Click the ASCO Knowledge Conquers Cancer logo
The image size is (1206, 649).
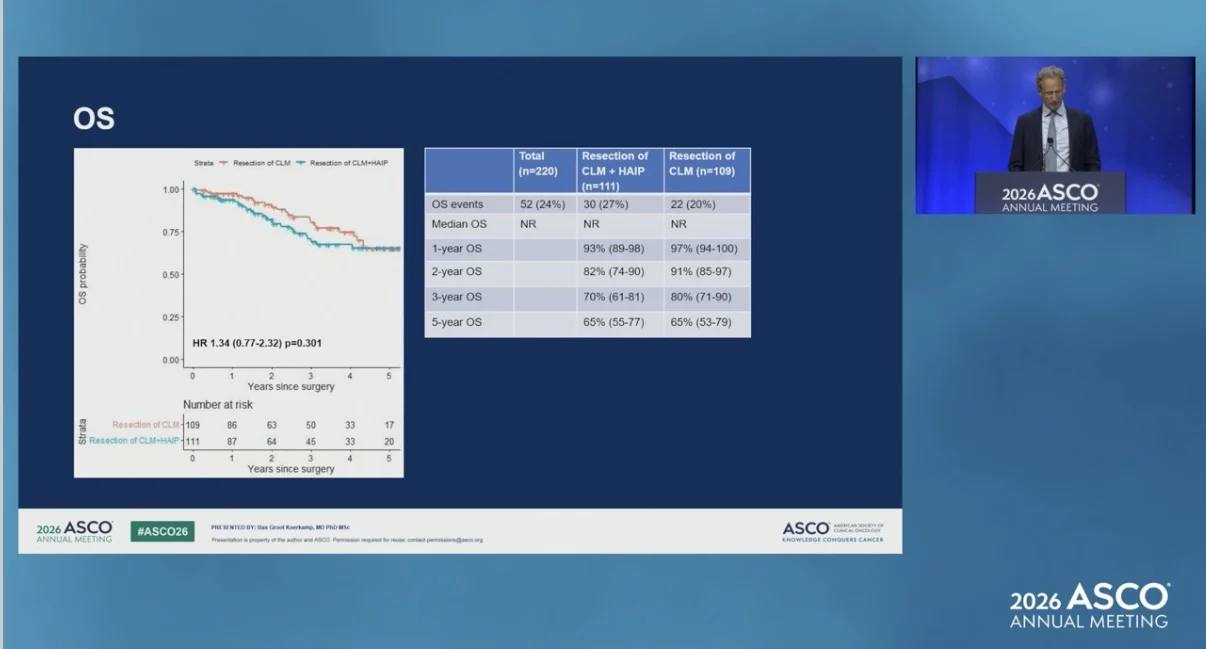coord(832,531)
